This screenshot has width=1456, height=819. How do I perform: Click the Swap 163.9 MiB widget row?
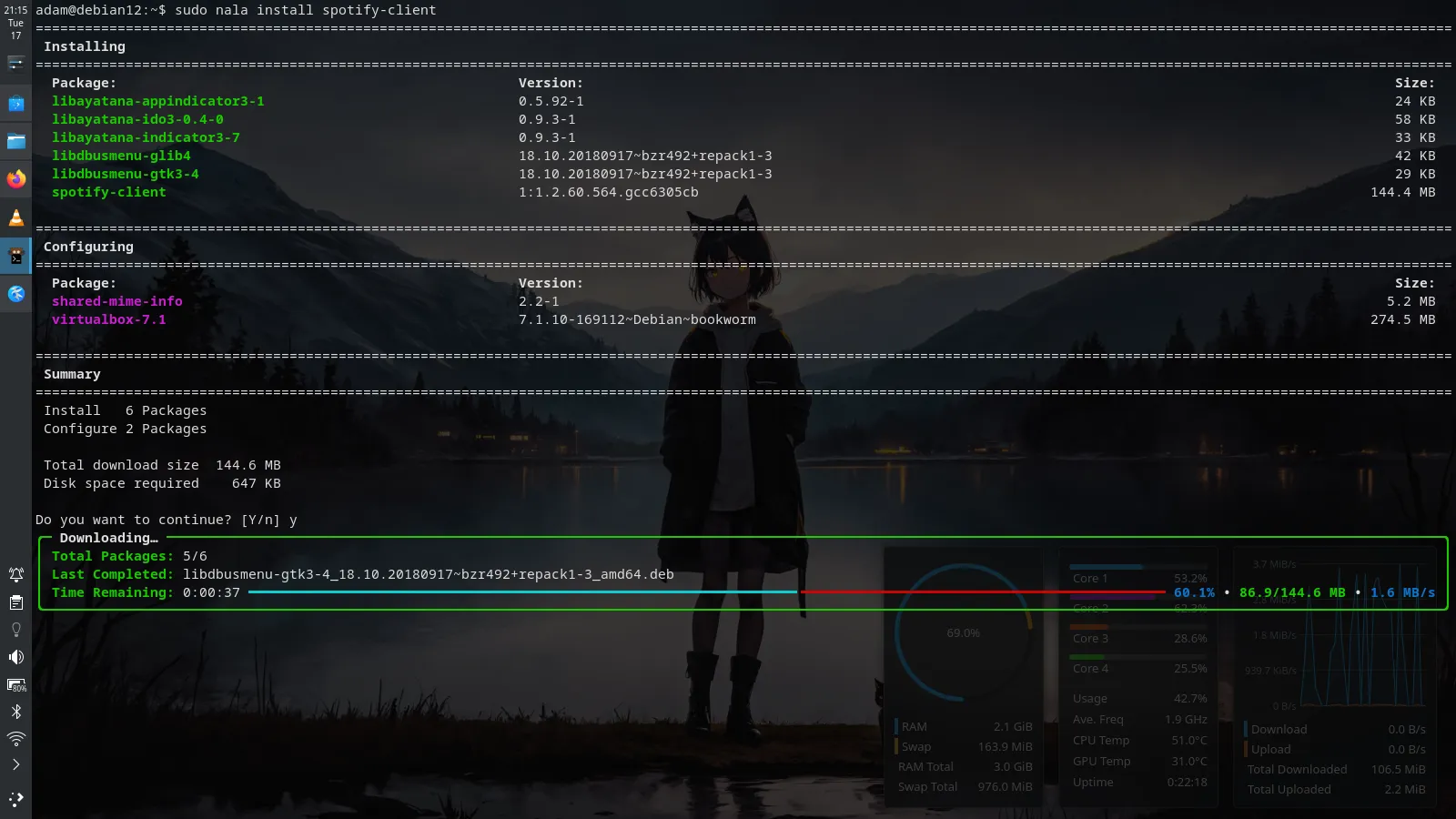click(x=965, y=747)
